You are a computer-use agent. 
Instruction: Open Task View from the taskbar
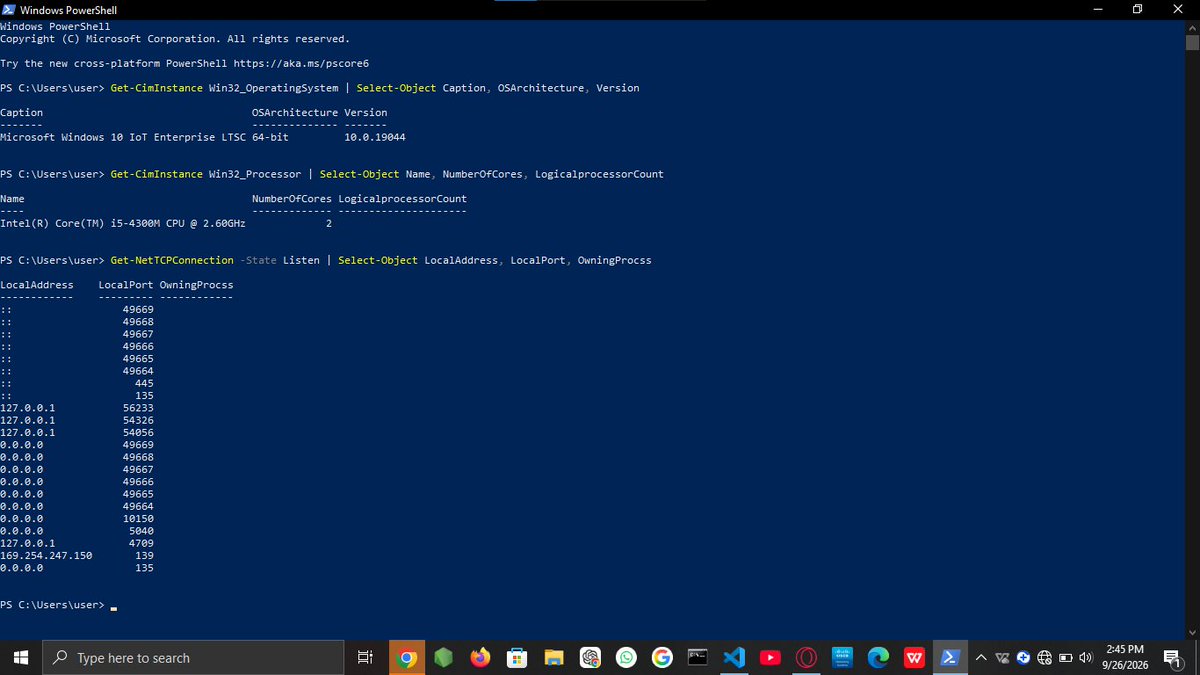[365, 657]
